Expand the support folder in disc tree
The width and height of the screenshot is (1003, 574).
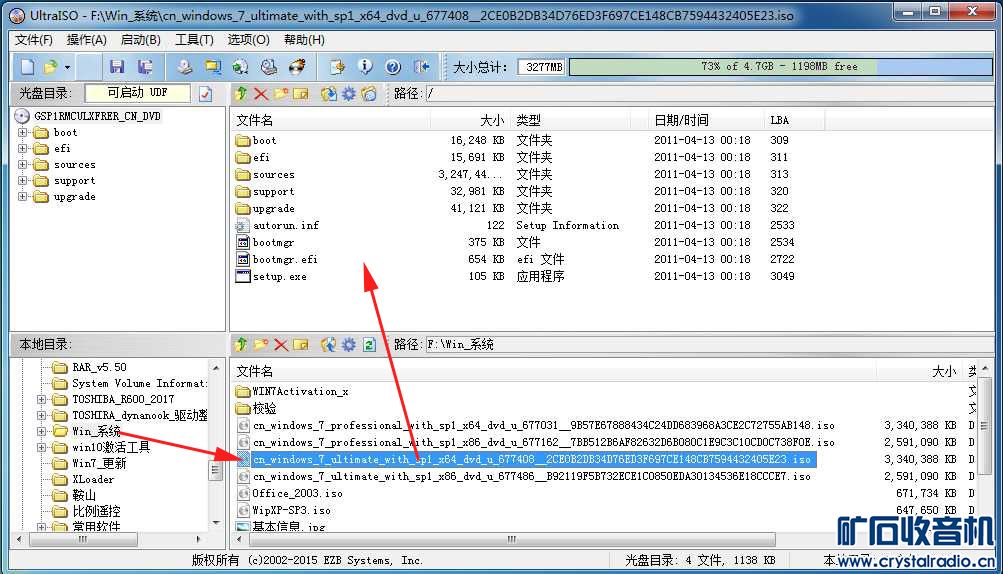tap(22, 180)
